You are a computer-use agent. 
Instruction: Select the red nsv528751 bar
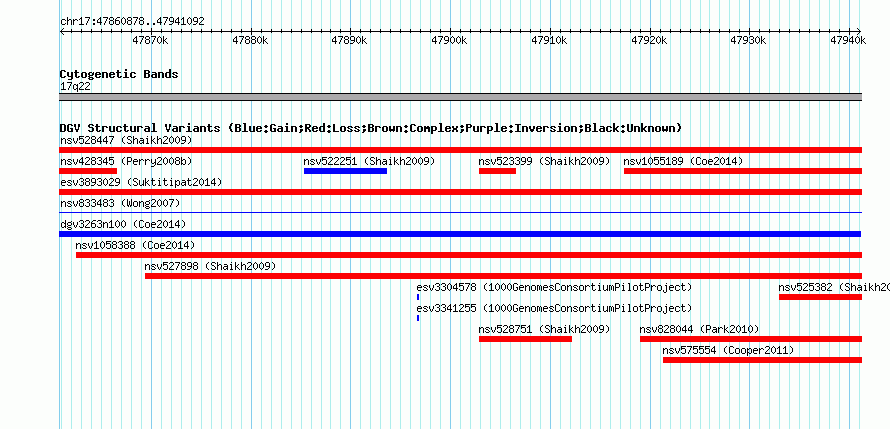click(x=526, y=339)
